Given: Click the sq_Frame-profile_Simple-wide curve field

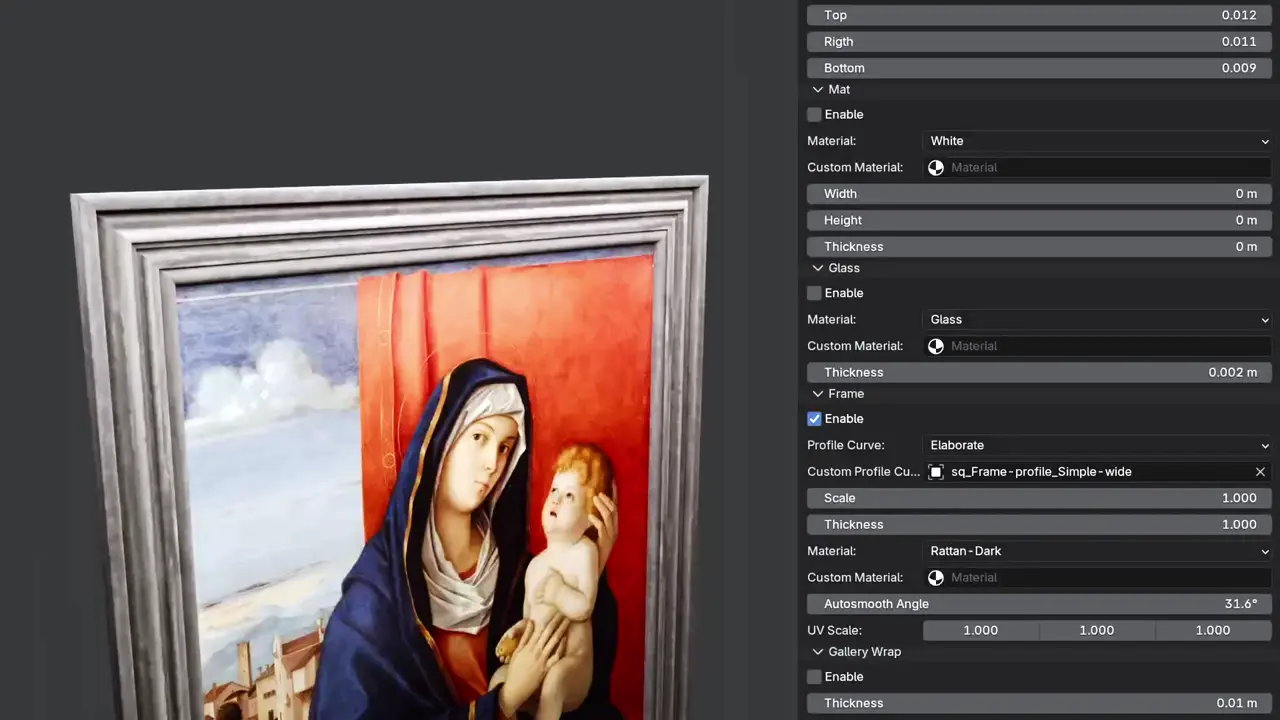Looking at the screenshot, I should pos(1097,472).
